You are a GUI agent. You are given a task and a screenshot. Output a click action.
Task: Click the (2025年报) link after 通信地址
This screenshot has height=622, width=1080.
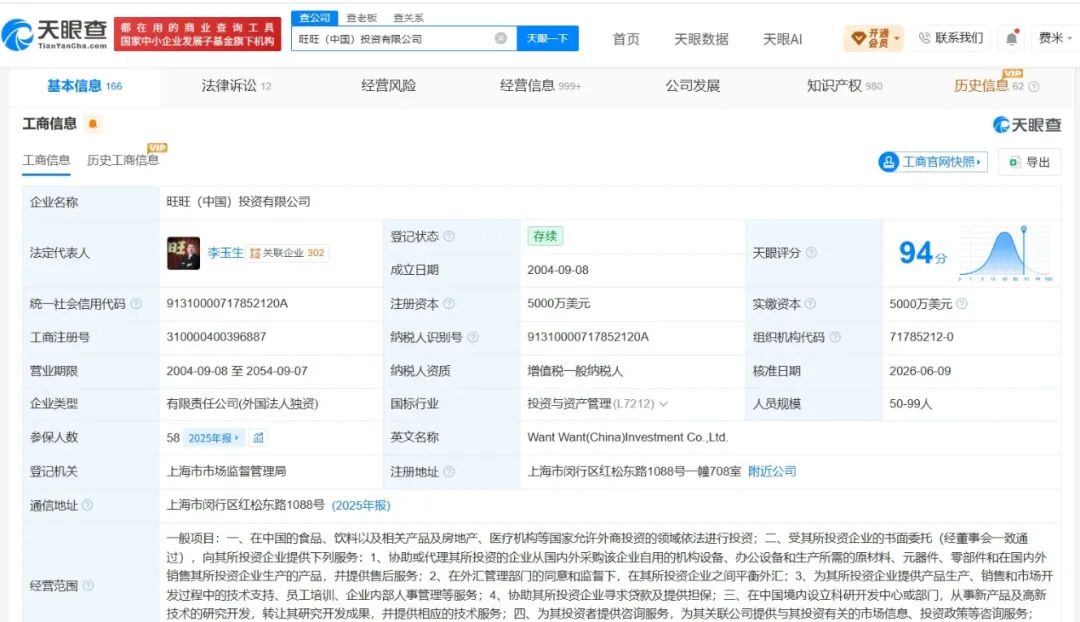pos(361,506)
